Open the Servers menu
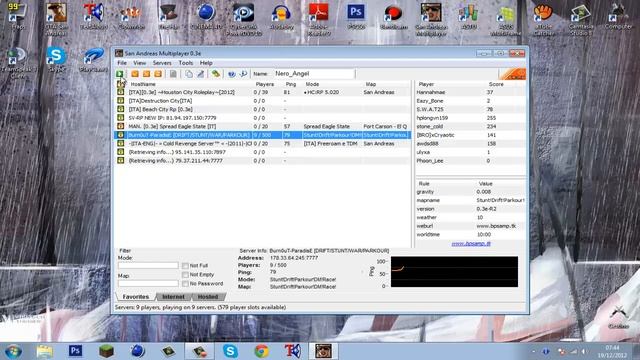Screen dimensions: 640x360 click(x=162, y=63)
